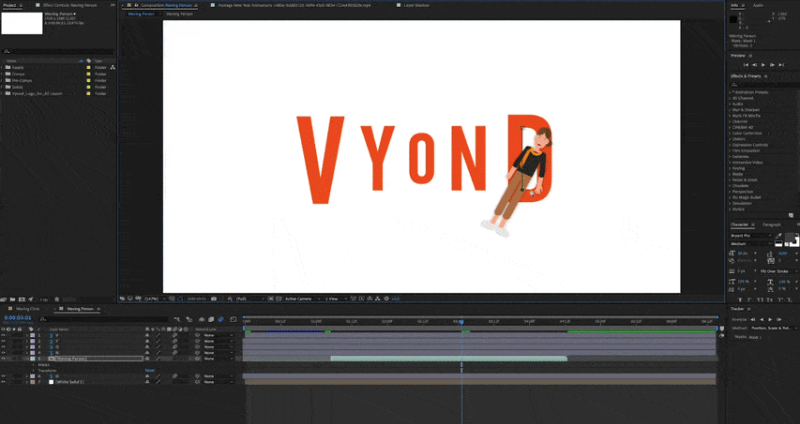Go to last frame in Preview panel

tap(781, 65)
